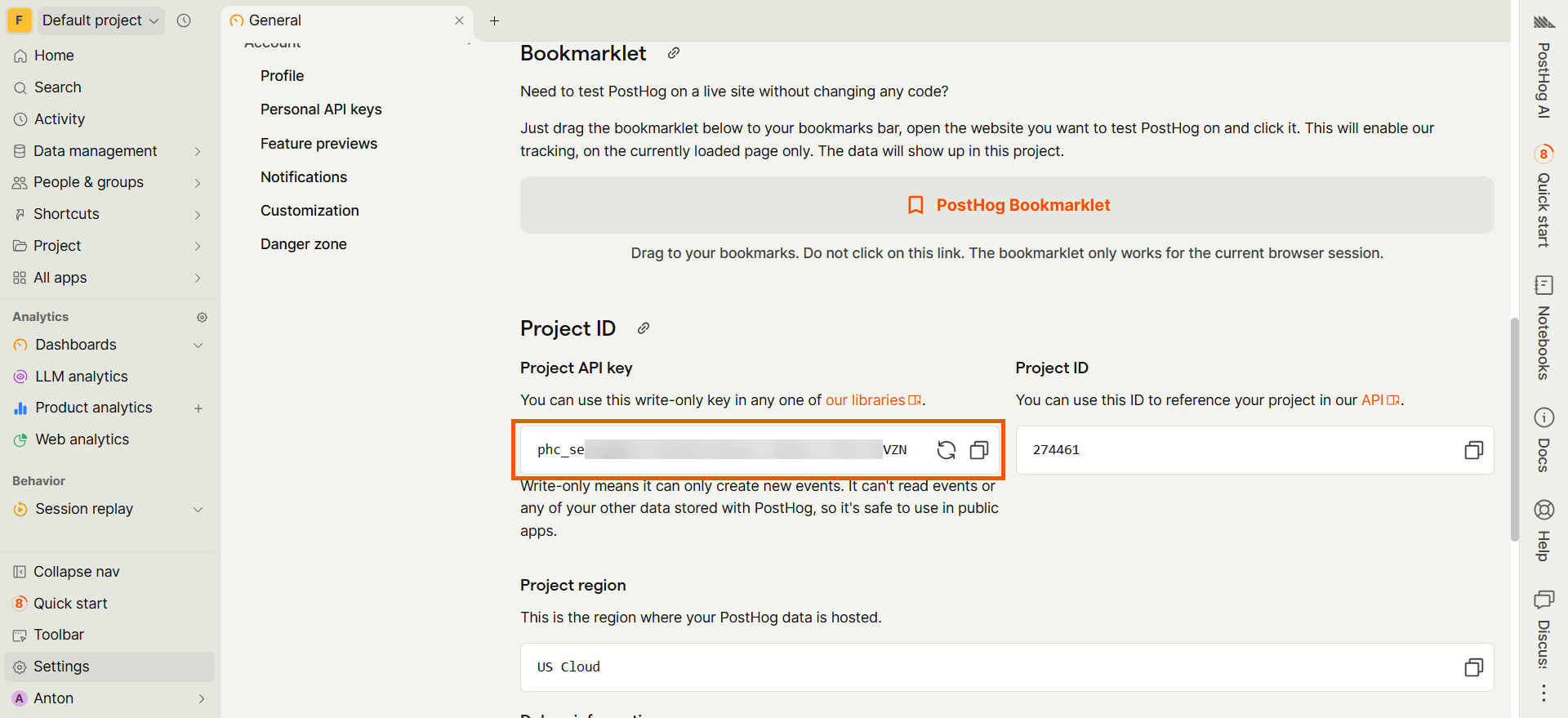Collapse Dashboards section chevron
1568x718 pixels.
(198, 346)
